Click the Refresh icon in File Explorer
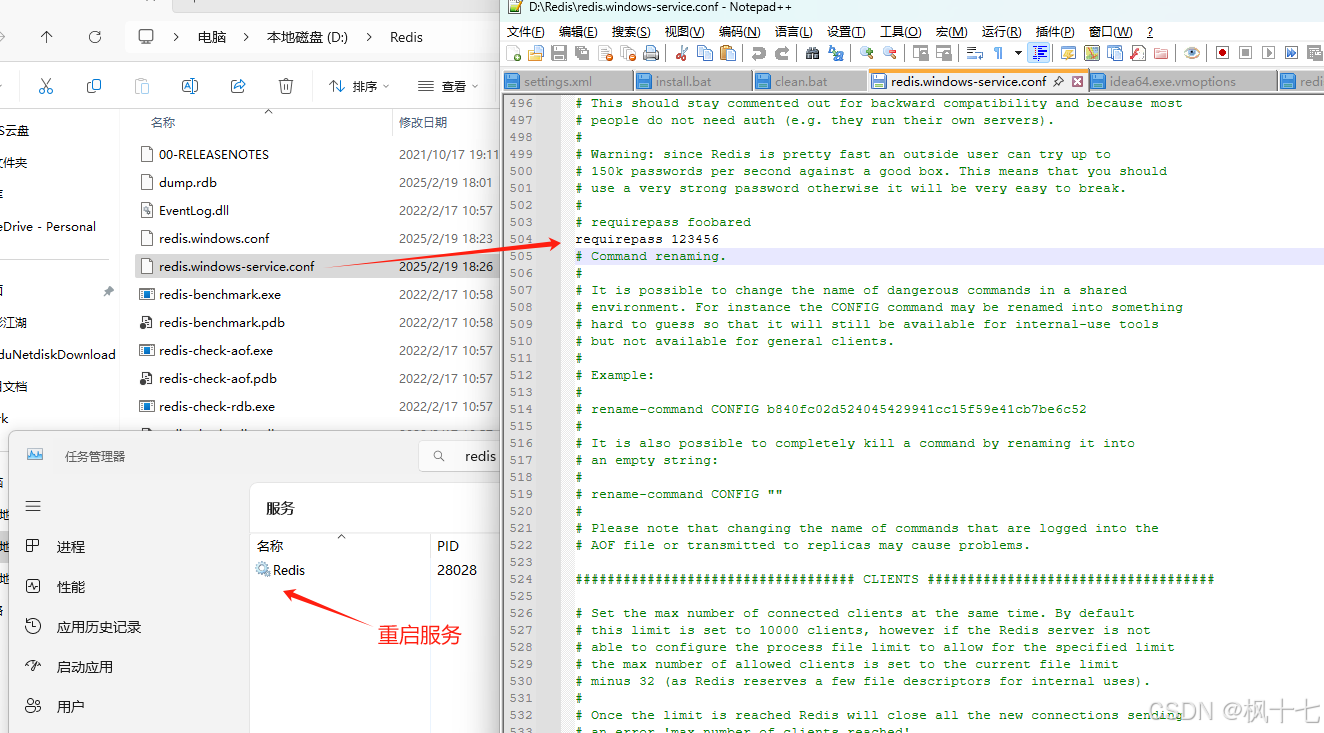The width and height of the screenshot is (1324, 733). coord(95,37)
